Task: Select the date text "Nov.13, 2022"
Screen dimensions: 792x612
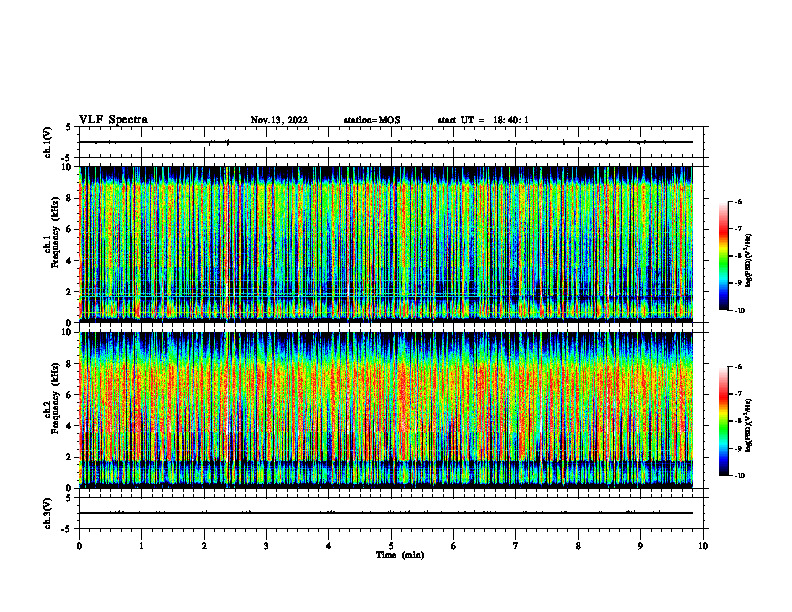Action: (x=279, y=120)
